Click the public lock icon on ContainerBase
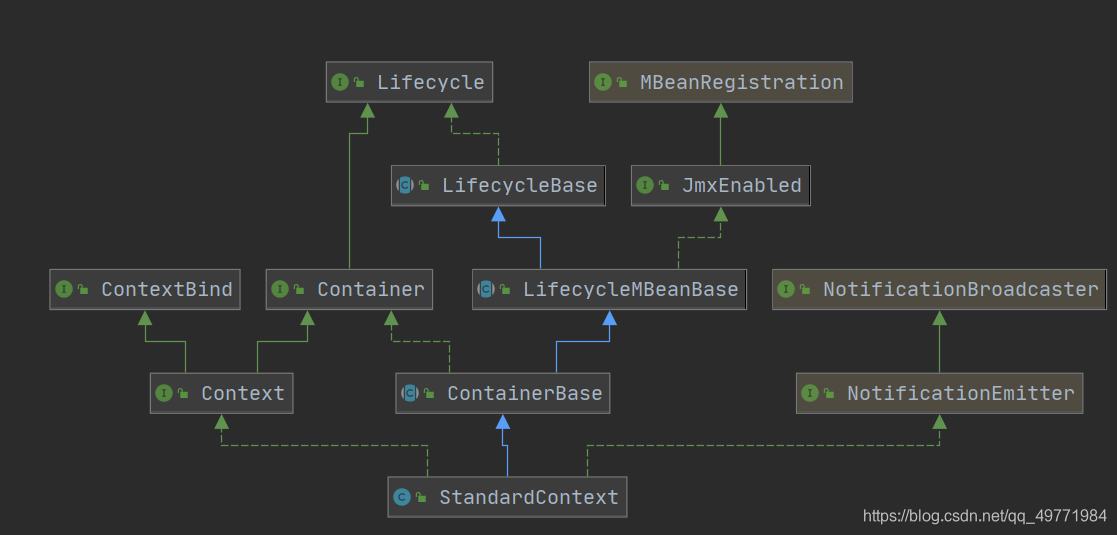This screenshot has height=535, width=1117. tap(430, 394)
